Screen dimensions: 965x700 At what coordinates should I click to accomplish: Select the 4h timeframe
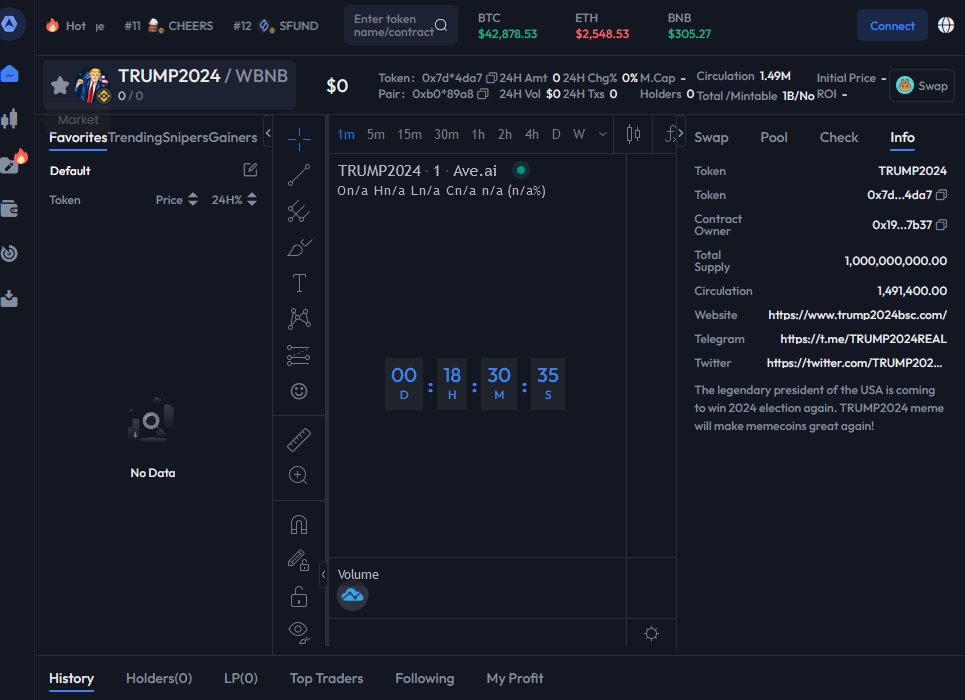[x=532, y=134]
